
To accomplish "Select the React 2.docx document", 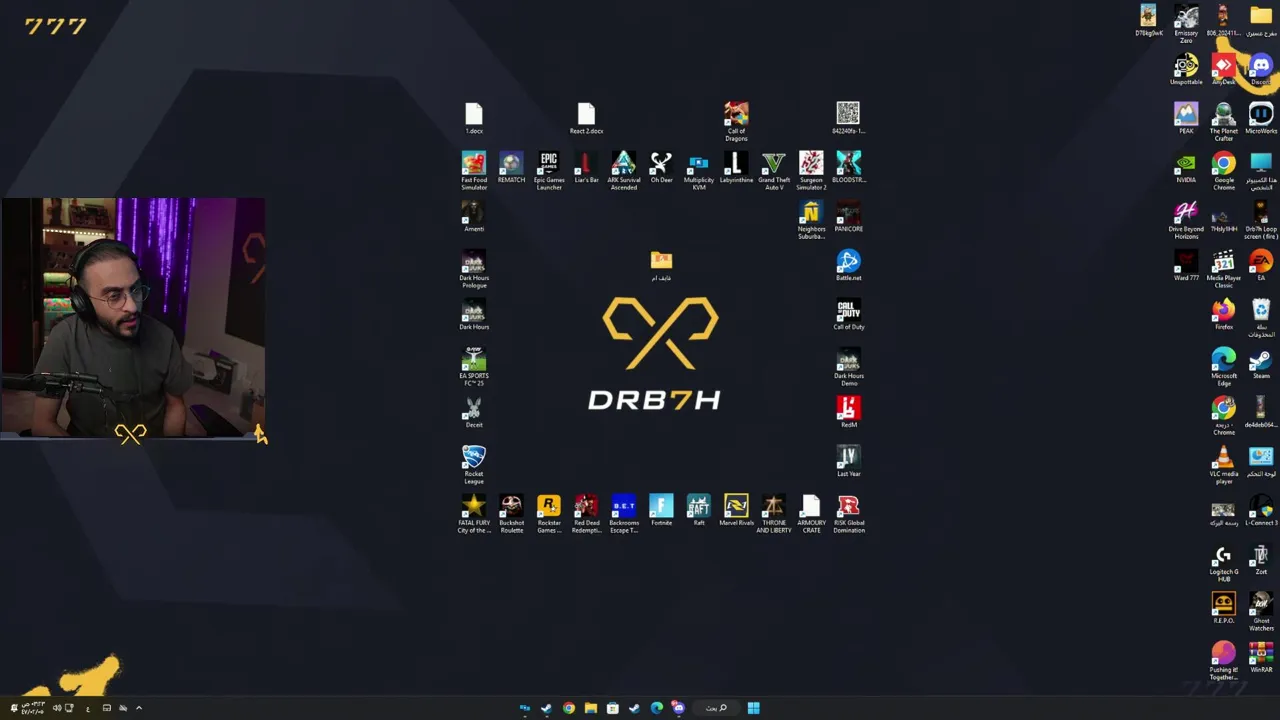I will pos(586,118).
